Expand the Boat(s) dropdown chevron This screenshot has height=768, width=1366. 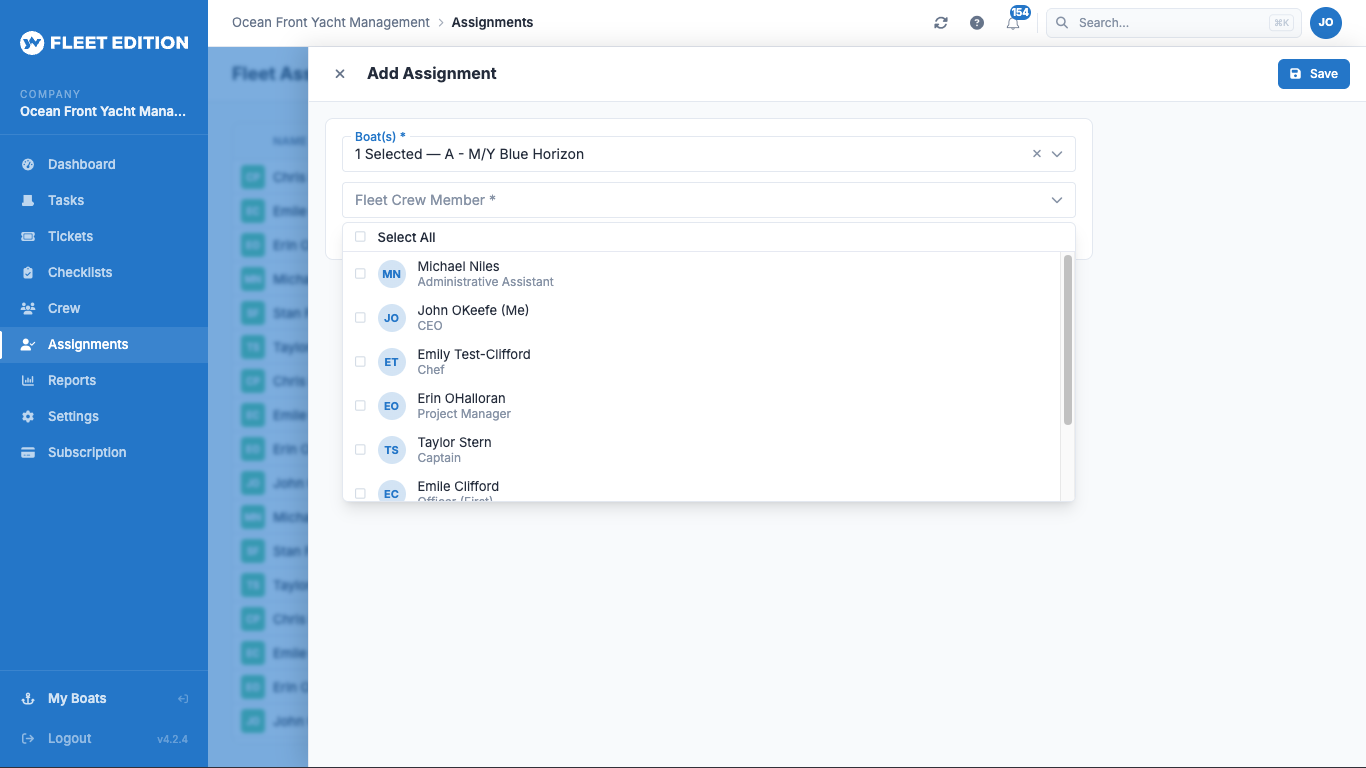click(1057, 154)
